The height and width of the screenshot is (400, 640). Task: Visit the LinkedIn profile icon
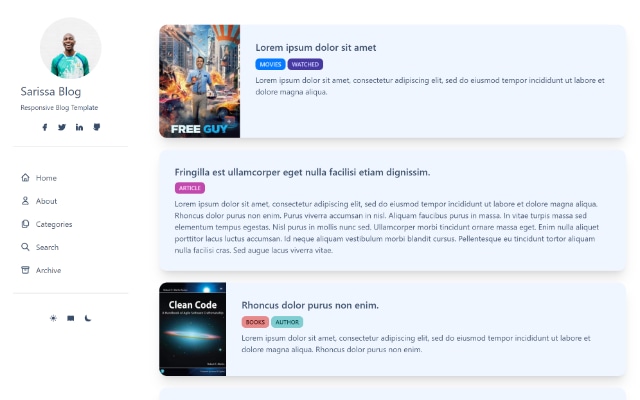79,127
